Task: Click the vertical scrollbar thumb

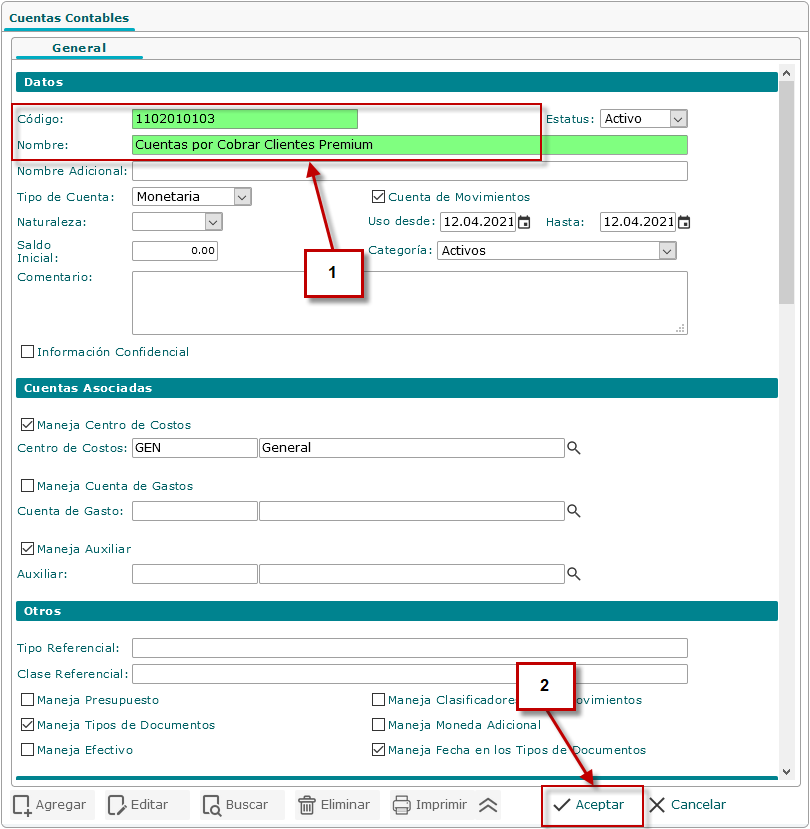Action: tap(786, 192)
